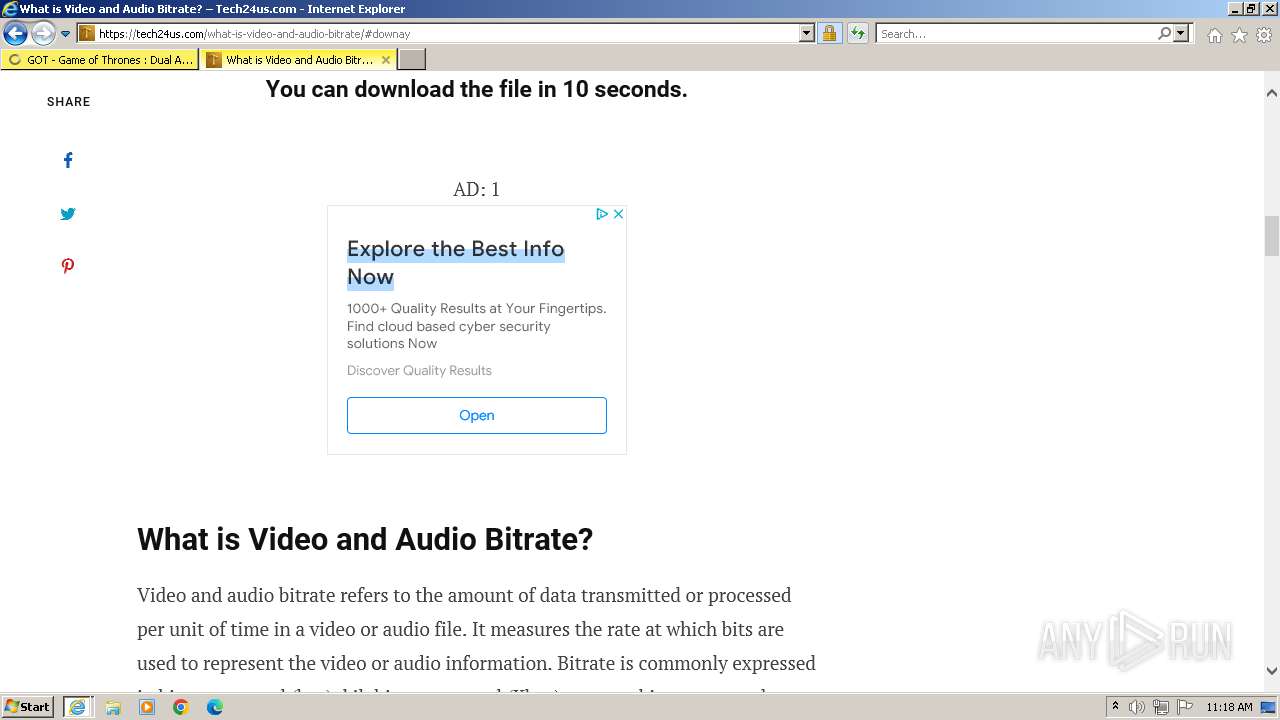Launch Edge from the taskbar
The width and height of the screenshot is (1280, 720).
[x=215, y=707]
